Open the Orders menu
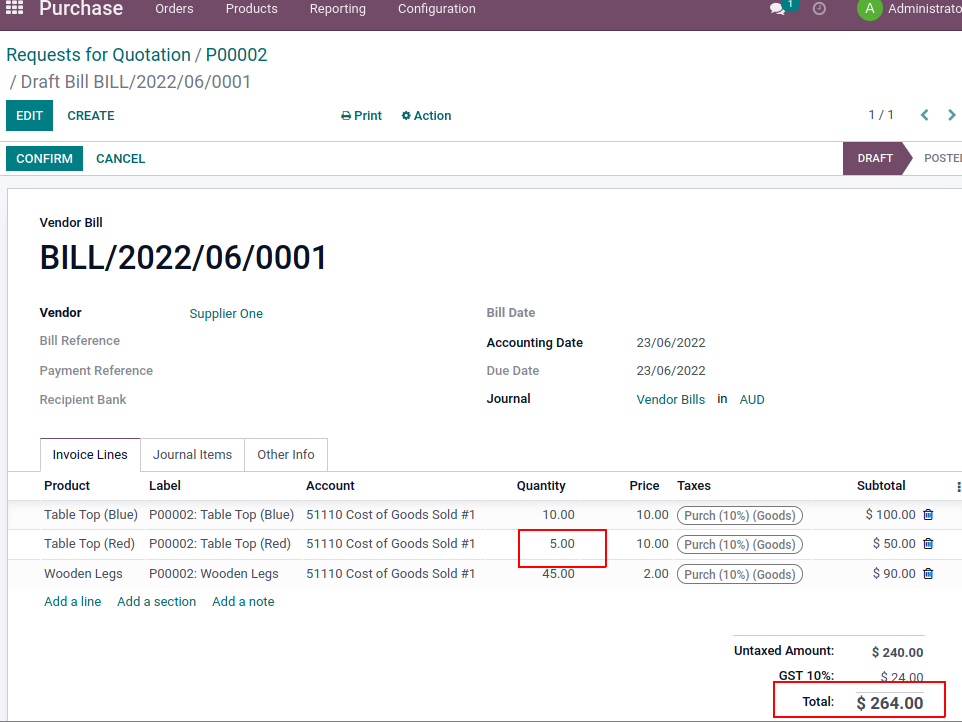Screen dimensions: 962x722 click(174, 9)
